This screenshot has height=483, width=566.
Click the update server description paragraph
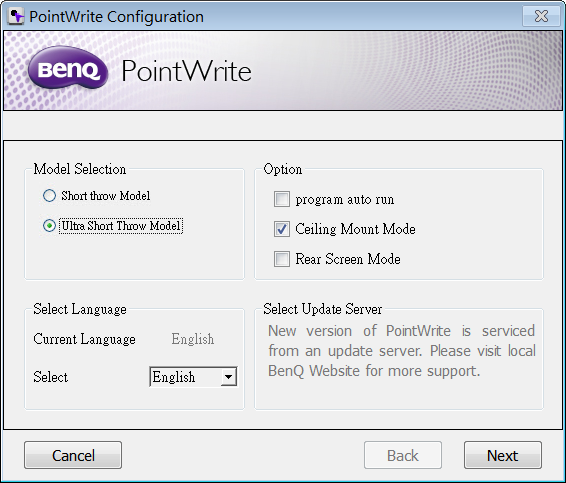point(402,351)
